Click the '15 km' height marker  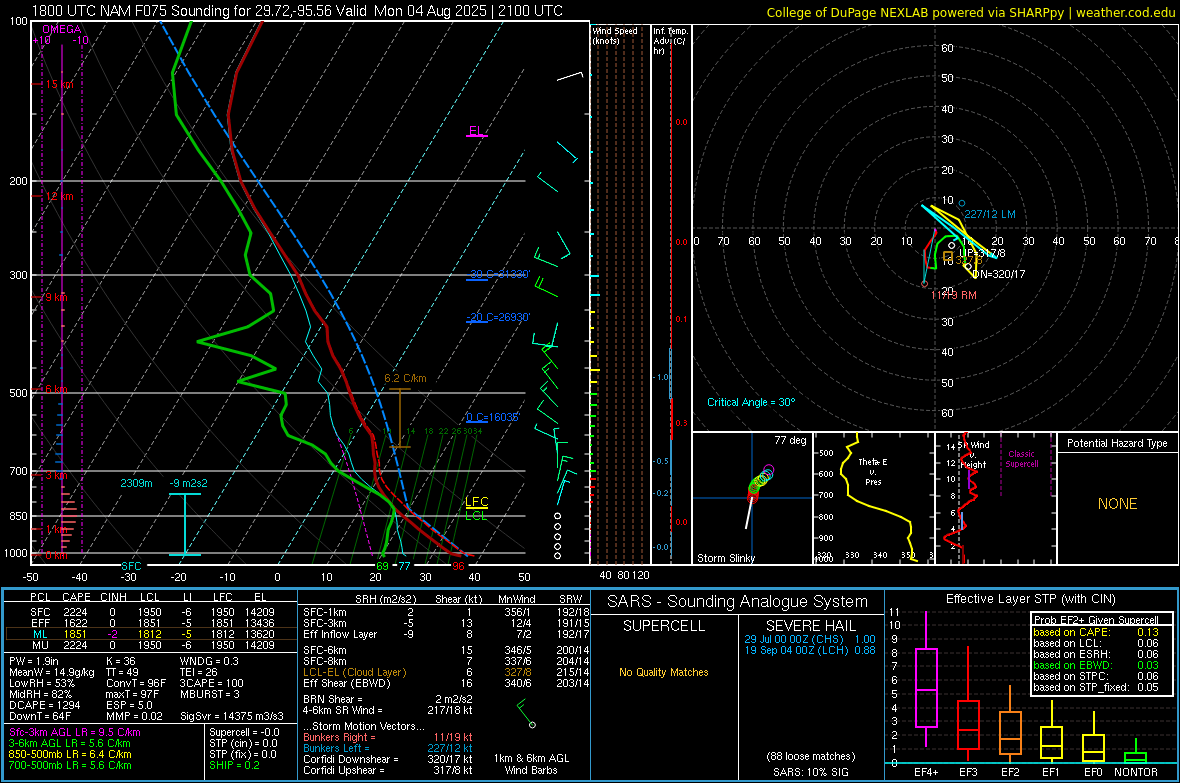[59, 84]
